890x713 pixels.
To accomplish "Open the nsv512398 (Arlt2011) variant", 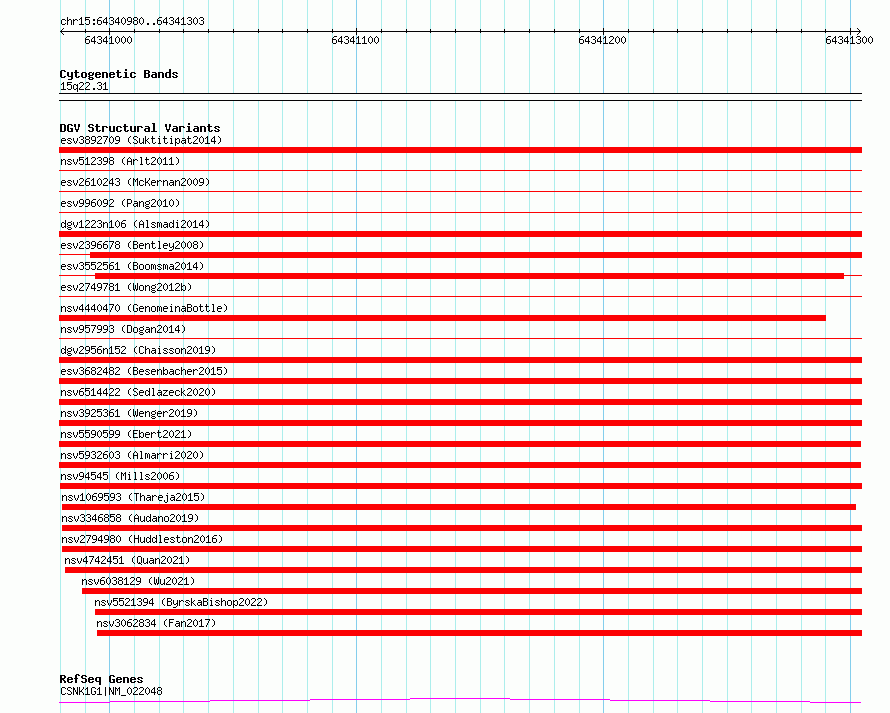I will [x=120, y=161].
